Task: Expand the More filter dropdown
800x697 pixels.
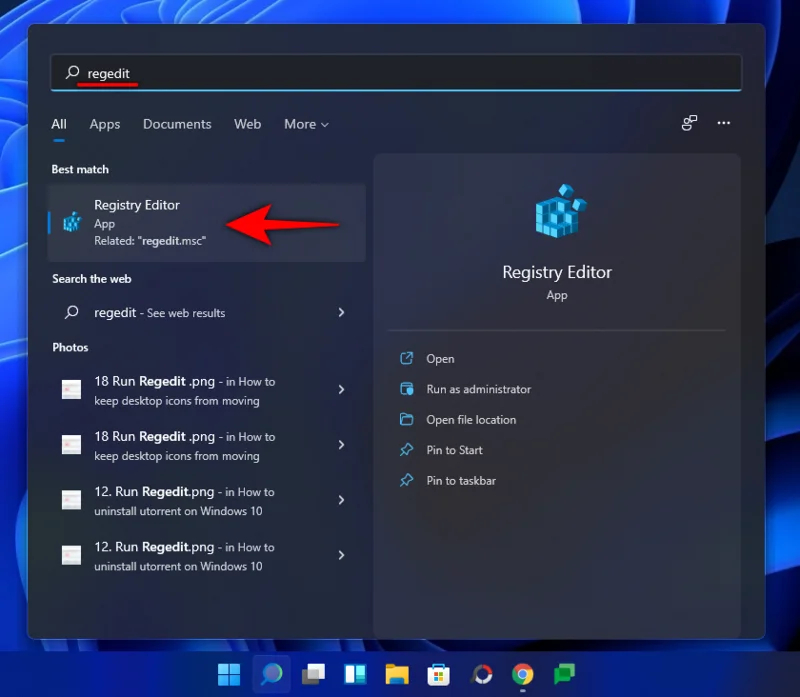Action: click(x=306, y=124)
